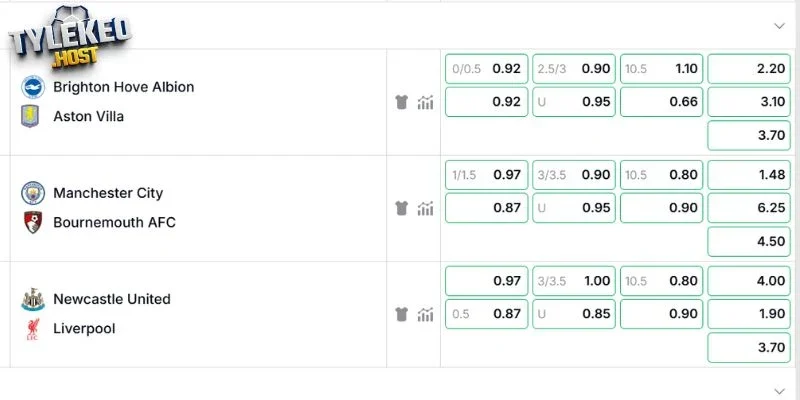Open stats chart icon for Brighton vs Aston Villa
Image resolution: width=800 pixels, height=400 pixels.
(x=425, y=102)
